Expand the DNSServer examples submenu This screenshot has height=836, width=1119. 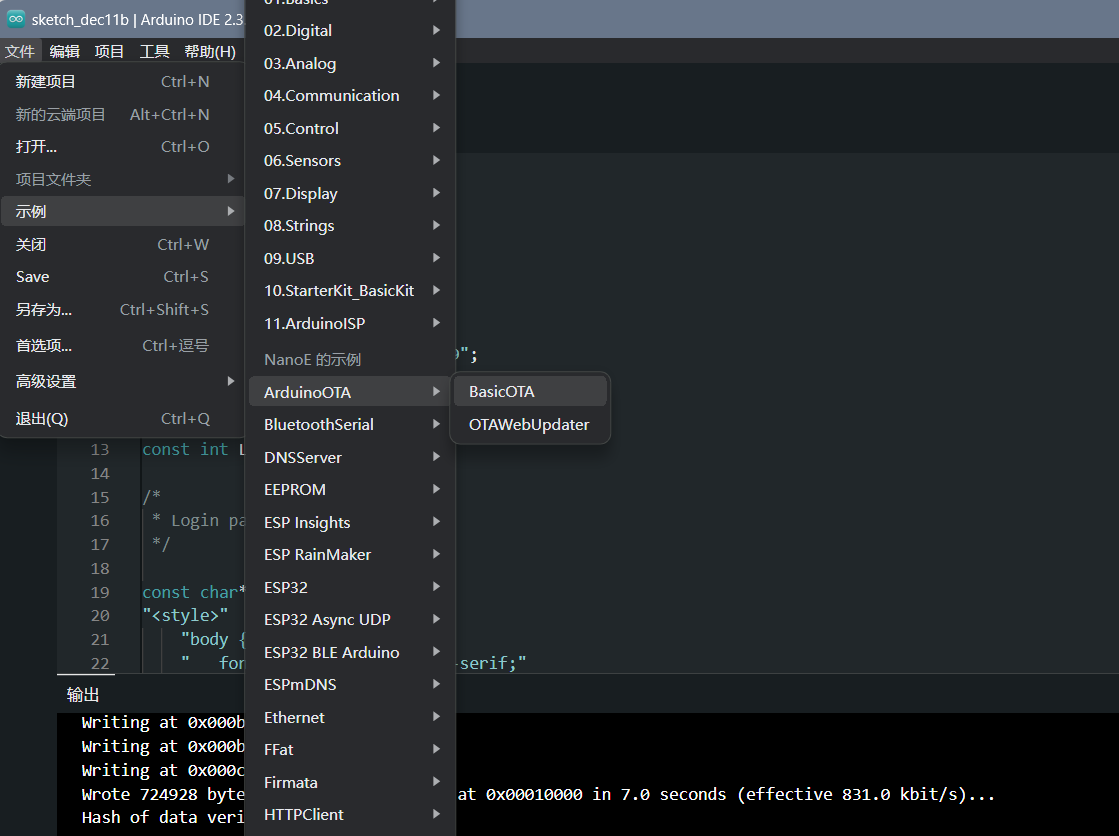pyautogui.click(x=350, y=457)
